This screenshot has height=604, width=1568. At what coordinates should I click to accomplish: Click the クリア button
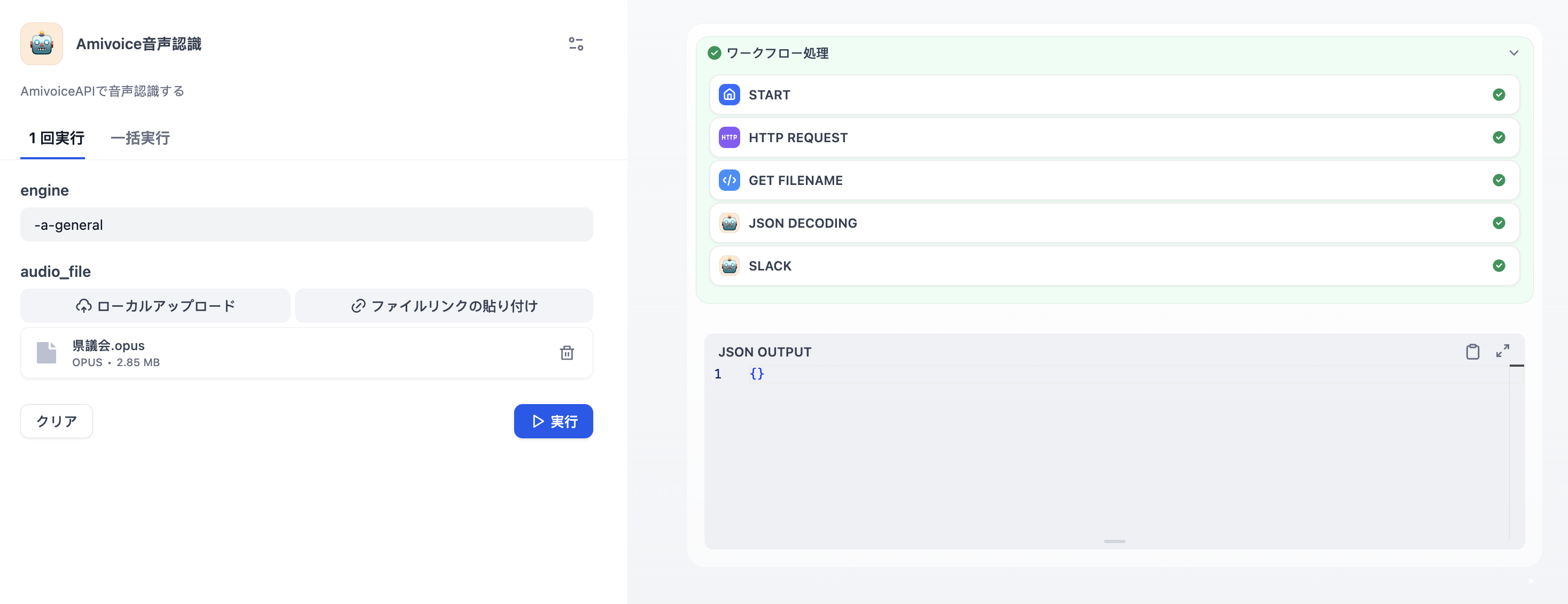click(x=57, y=421)
